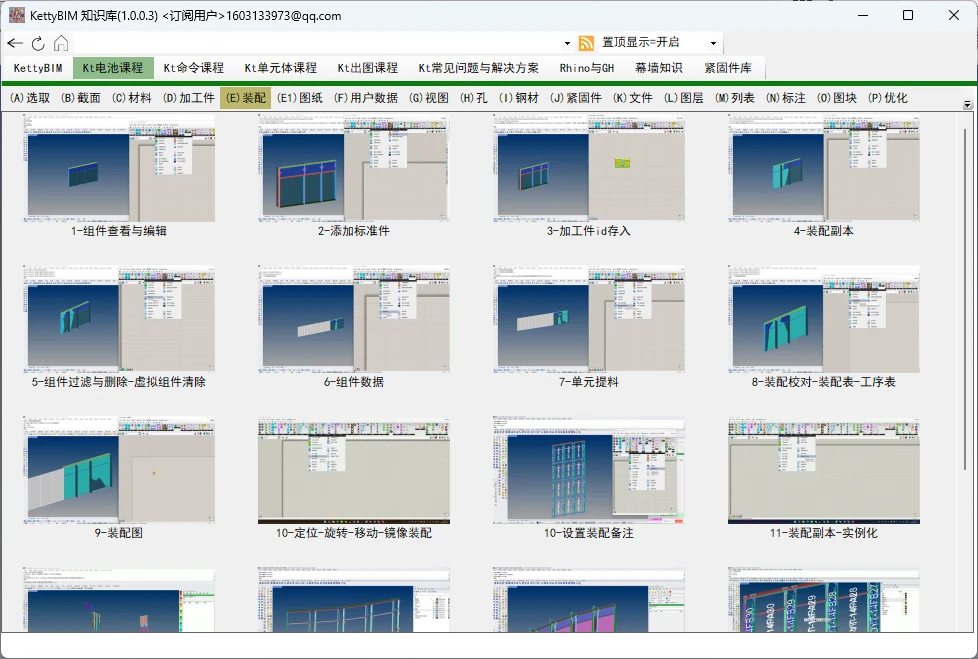Select the (G)视图 category
978x659 pixels.
[429, 98]
